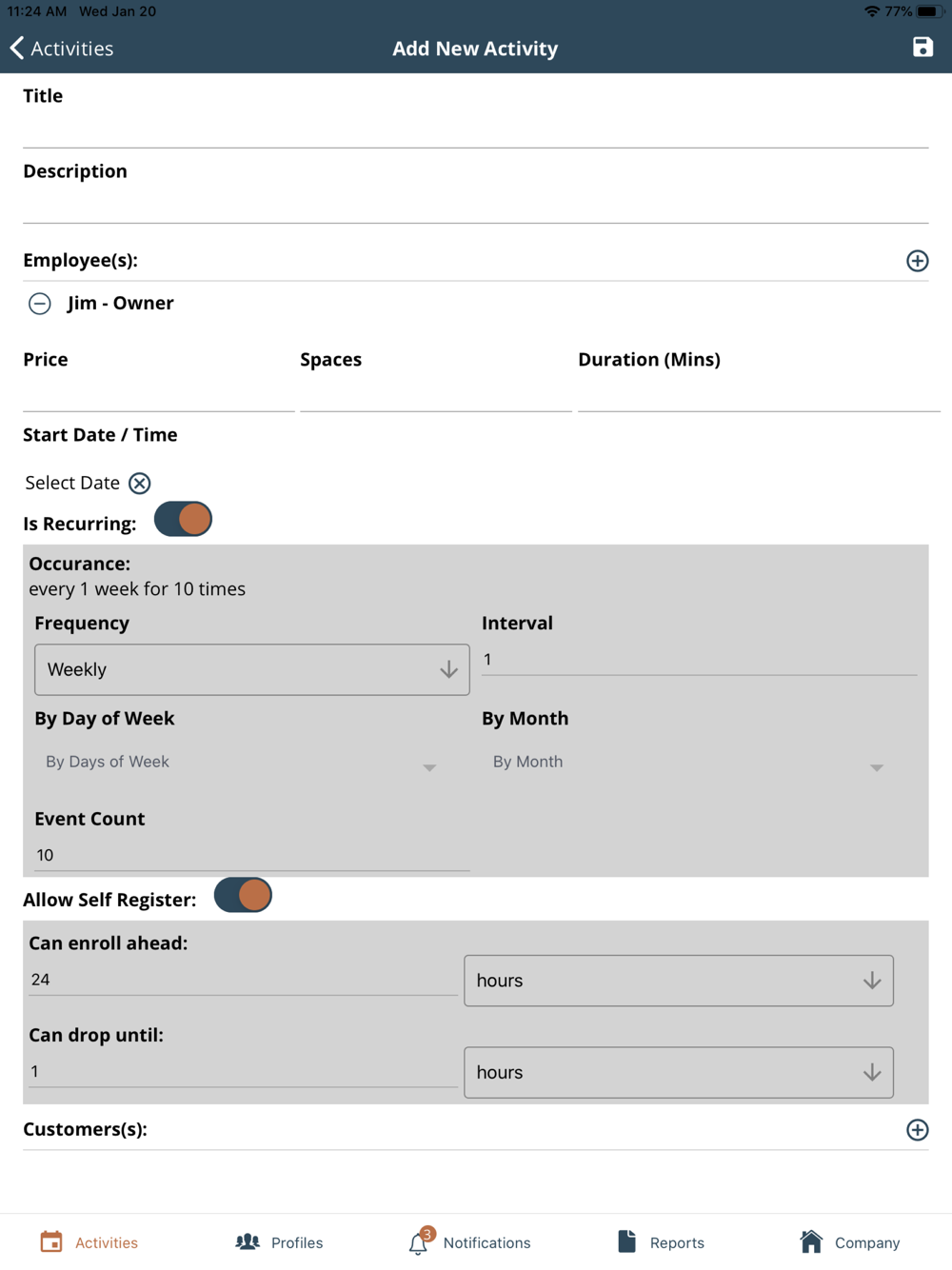Tap Select Date text
This screenshot has width=952, height=1270.
tap(72, 484)
